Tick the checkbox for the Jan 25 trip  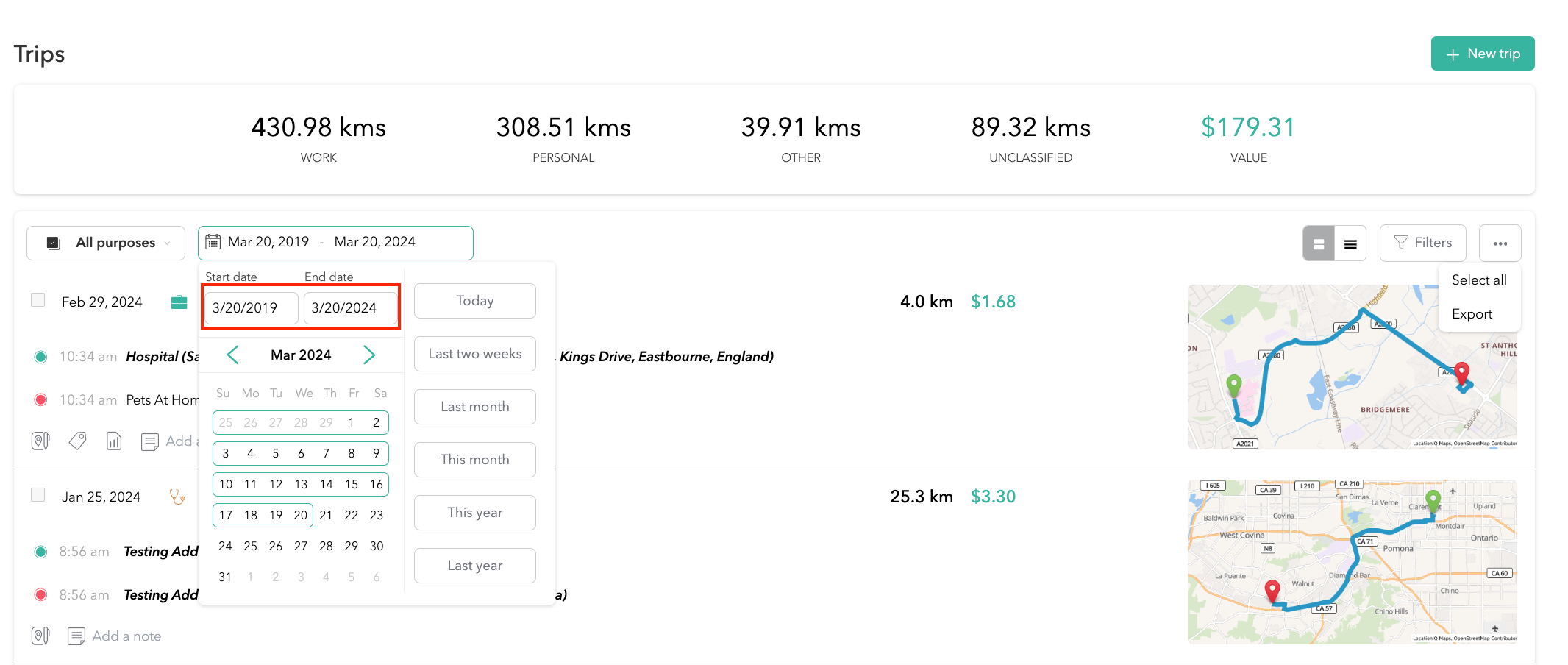[x=38, y=495]
